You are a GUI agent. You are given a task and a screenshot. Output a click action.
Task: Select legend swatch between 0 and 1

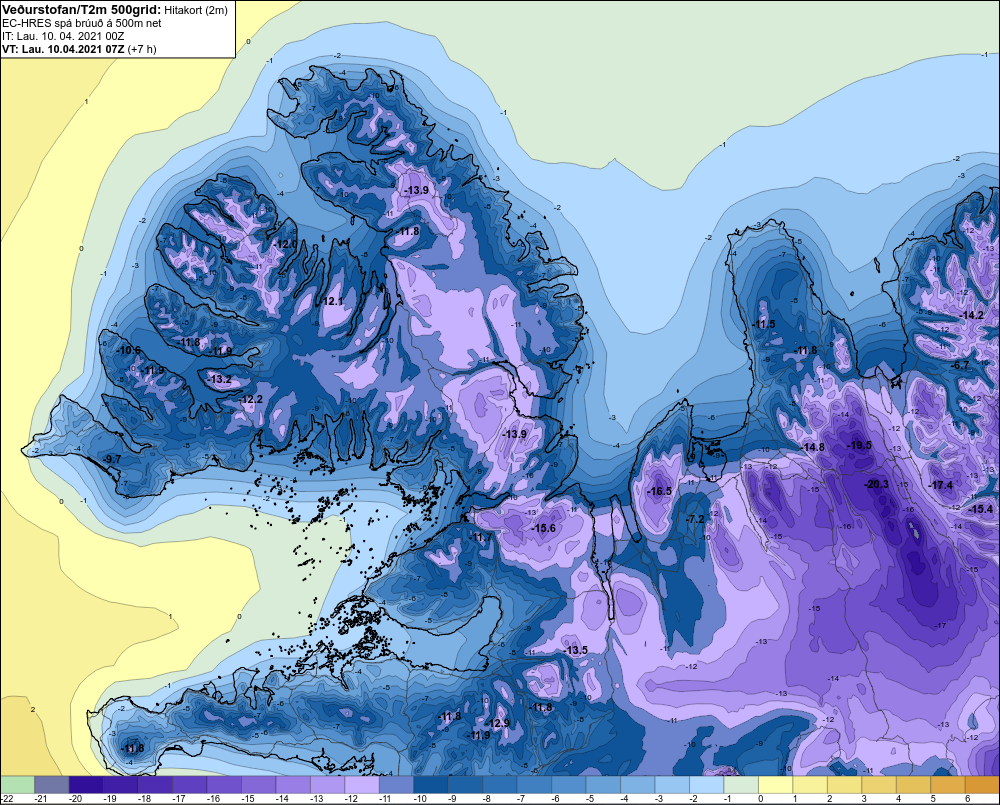[775, 785]
